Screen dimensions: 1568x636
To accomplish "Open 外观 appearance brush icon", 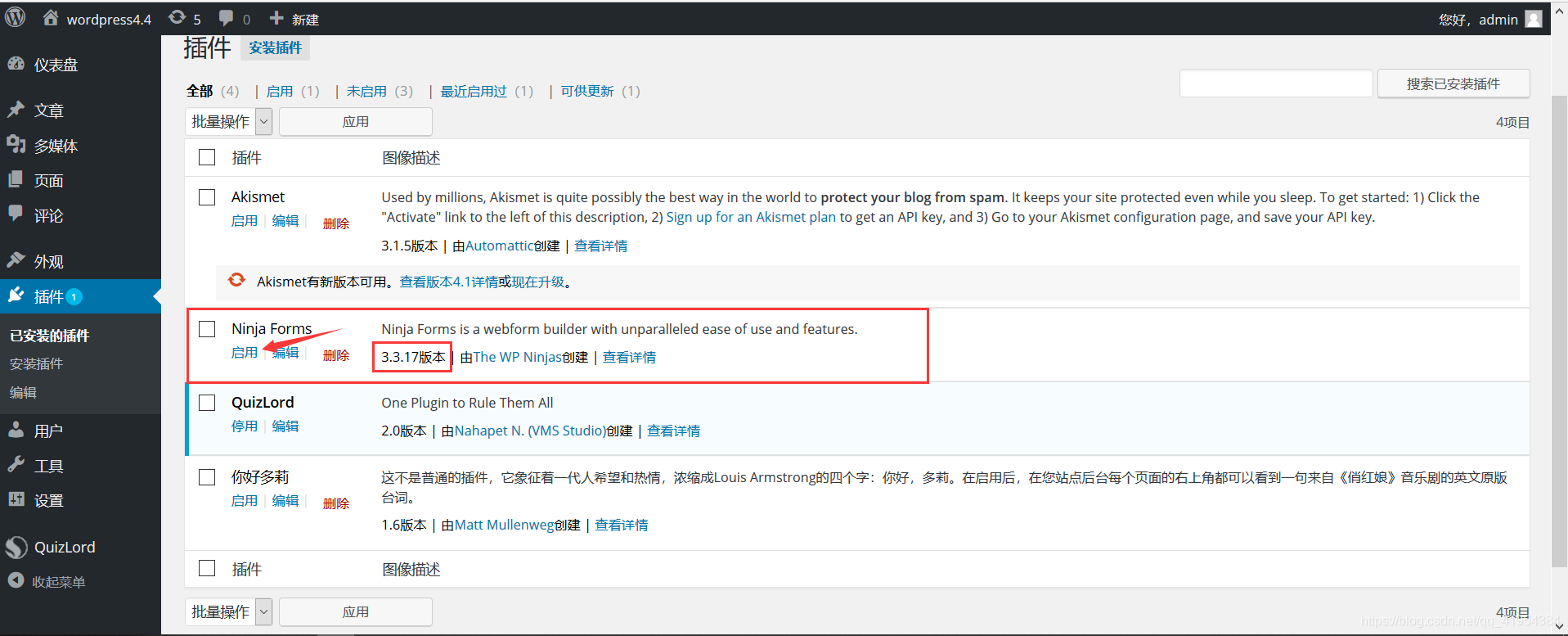I will [x=16, y=260].
